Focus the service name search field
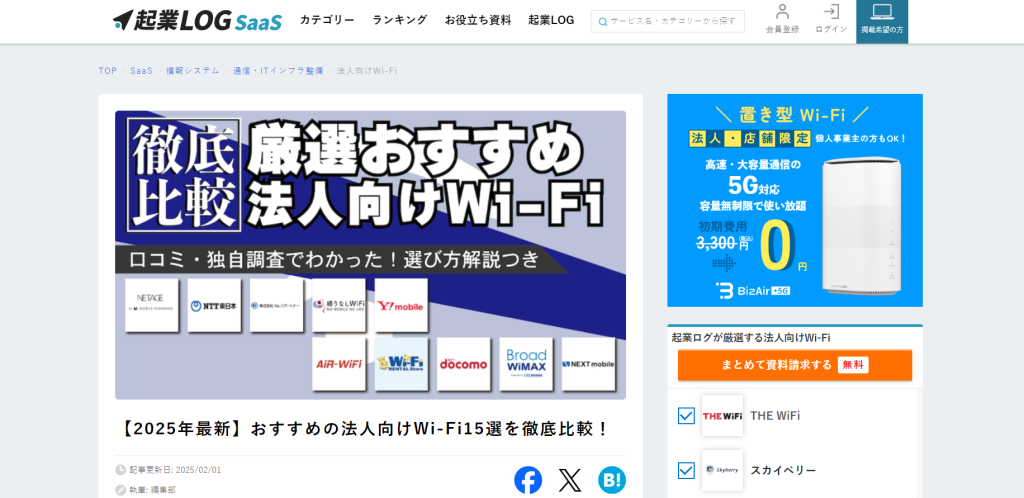Screen dimensions: 1024x498 (667, 21)
